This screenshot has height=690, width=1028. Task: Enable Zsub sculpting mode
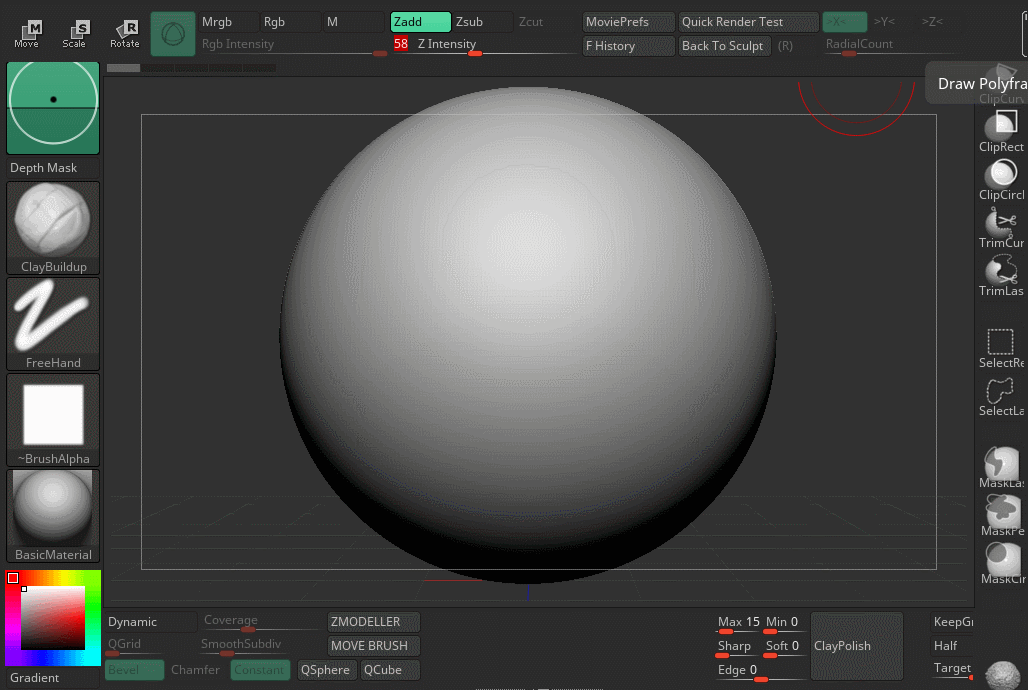(481, 22)
